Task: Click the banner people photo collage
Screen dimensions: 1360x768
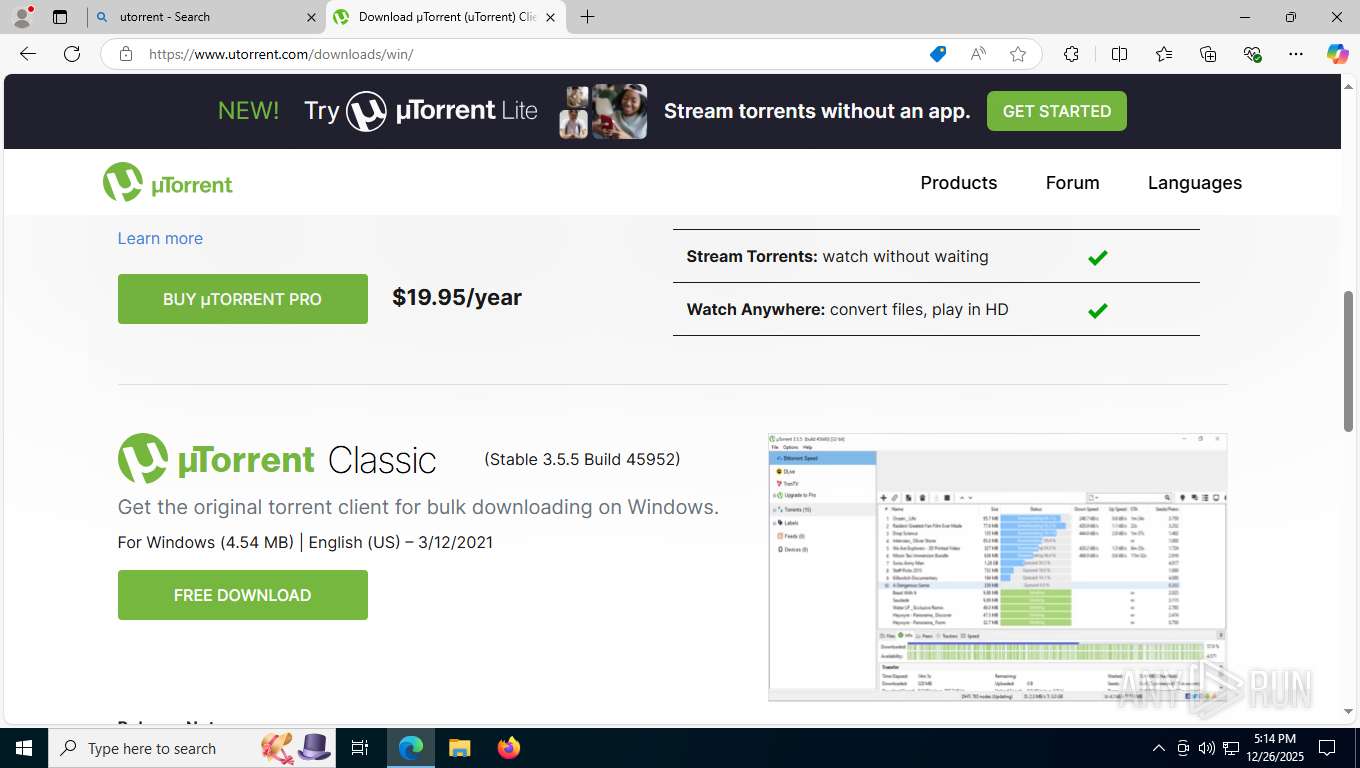Action: tap(602, 111)
